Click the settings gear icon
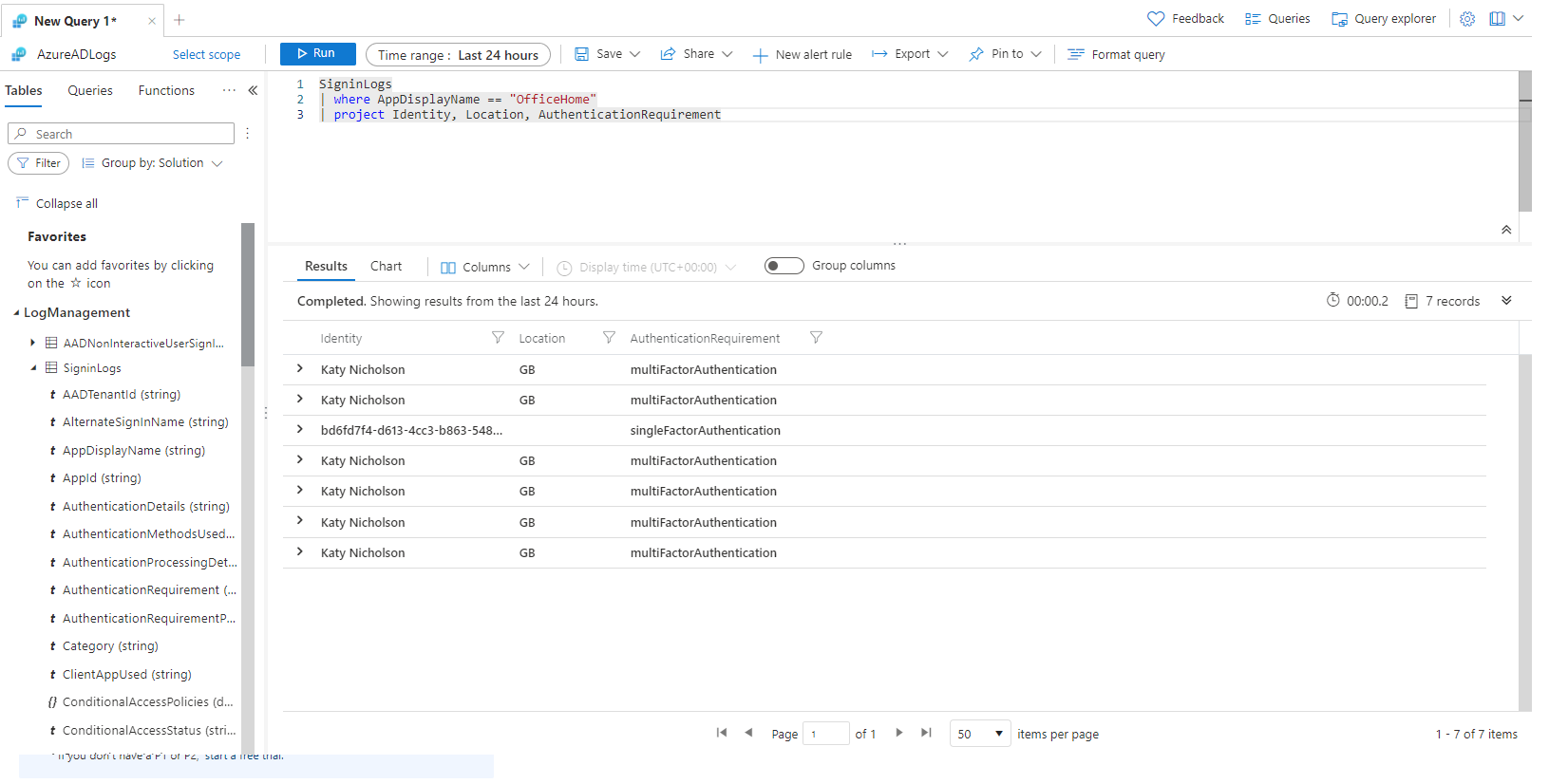Screen dimensions: 1549x784 1466,19
